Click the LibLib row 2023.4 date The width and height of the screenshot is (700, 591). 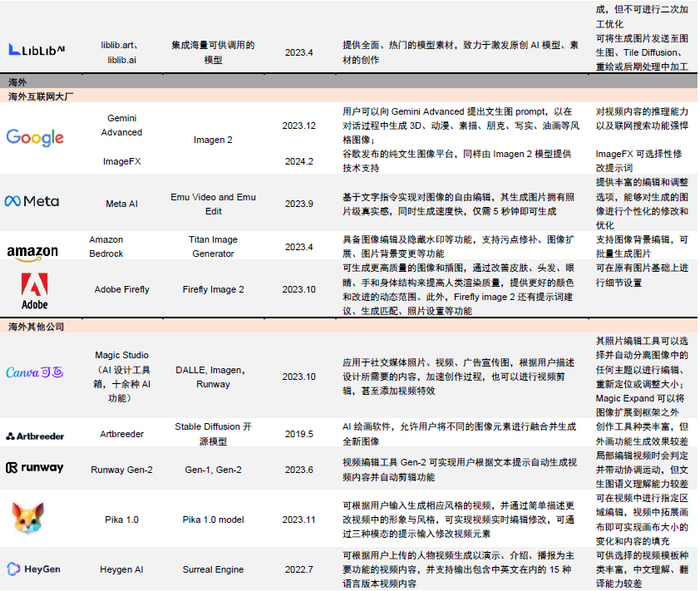point(299,53)
